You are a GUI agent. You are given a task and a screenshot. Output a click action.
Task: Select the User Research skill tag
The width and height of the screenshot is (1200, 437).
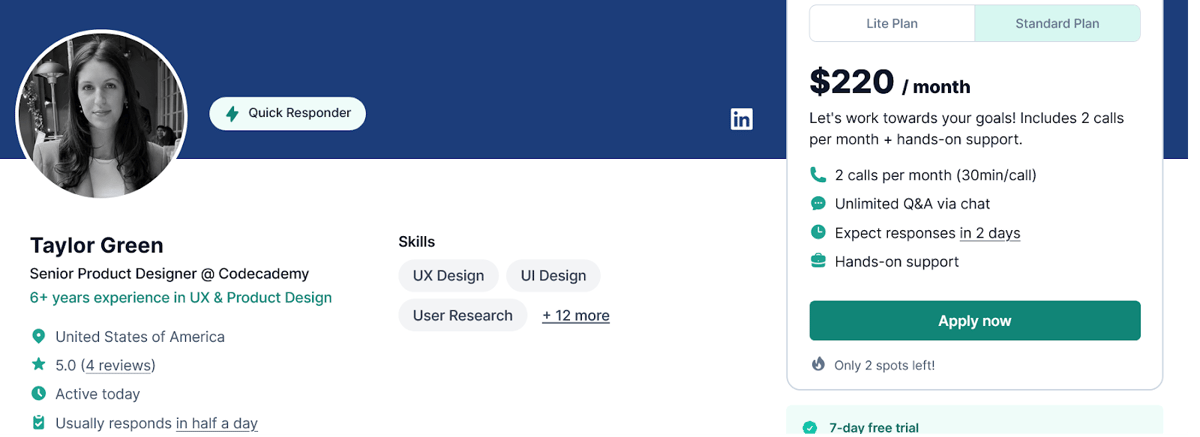463,316
